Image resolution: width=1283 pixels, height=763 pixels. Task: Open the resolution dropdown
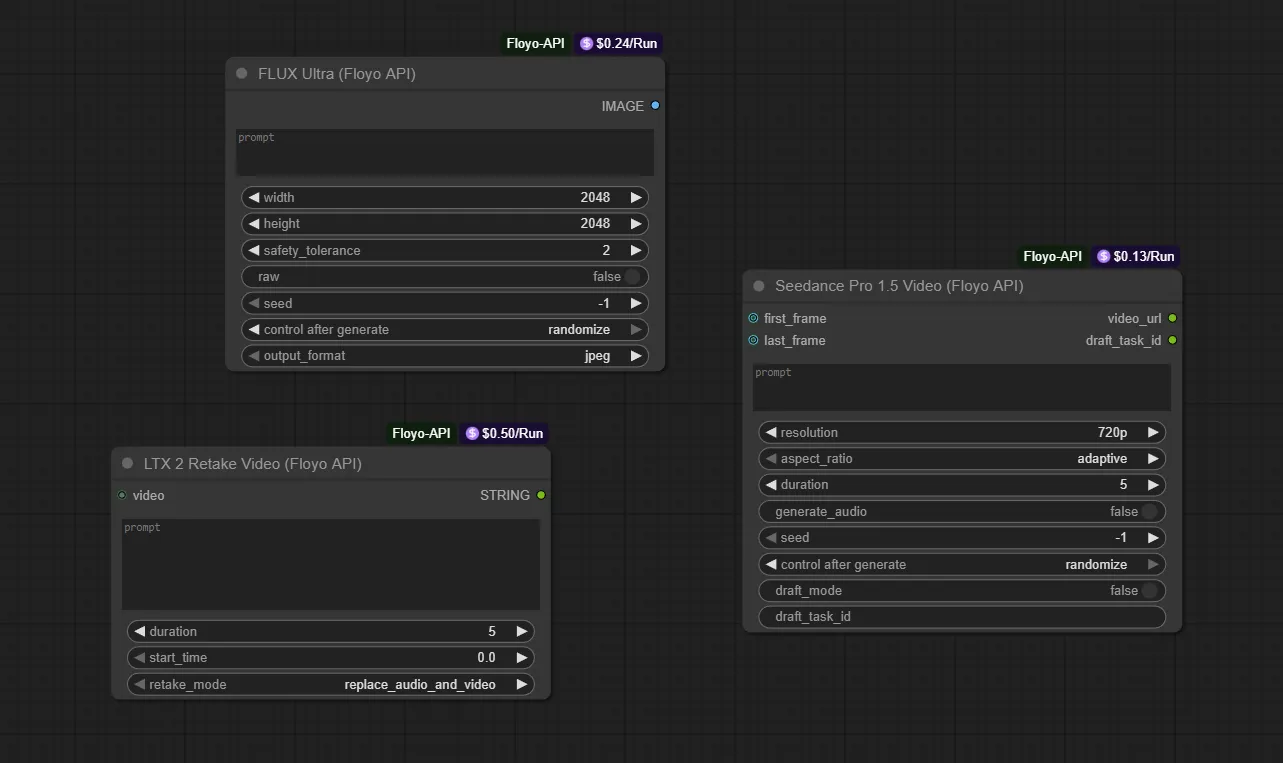pos(962,432)
